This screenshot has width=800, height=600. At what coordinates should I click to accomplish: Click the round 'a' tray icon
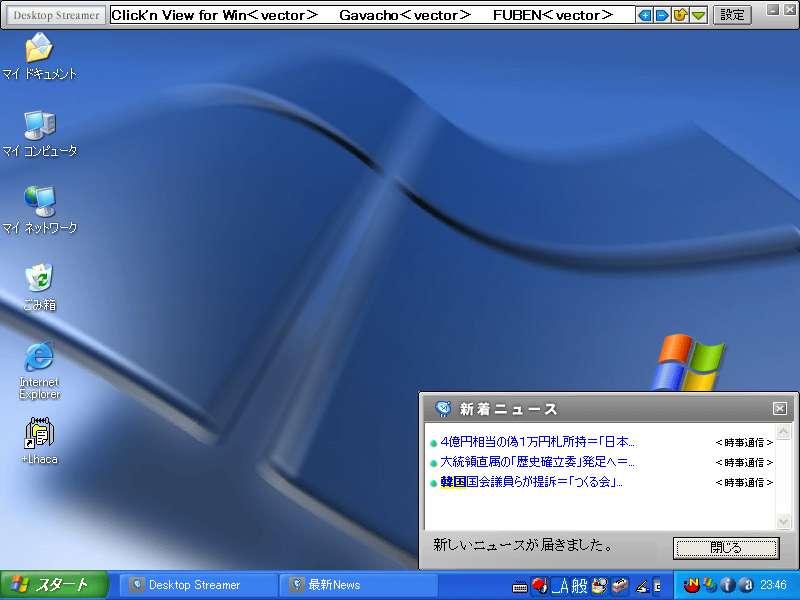[x=746, y=585]
